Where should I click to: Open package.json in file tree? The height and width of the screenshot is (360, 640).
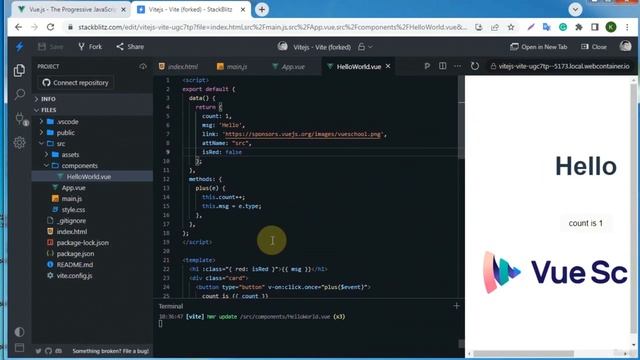tap(92, 254)
